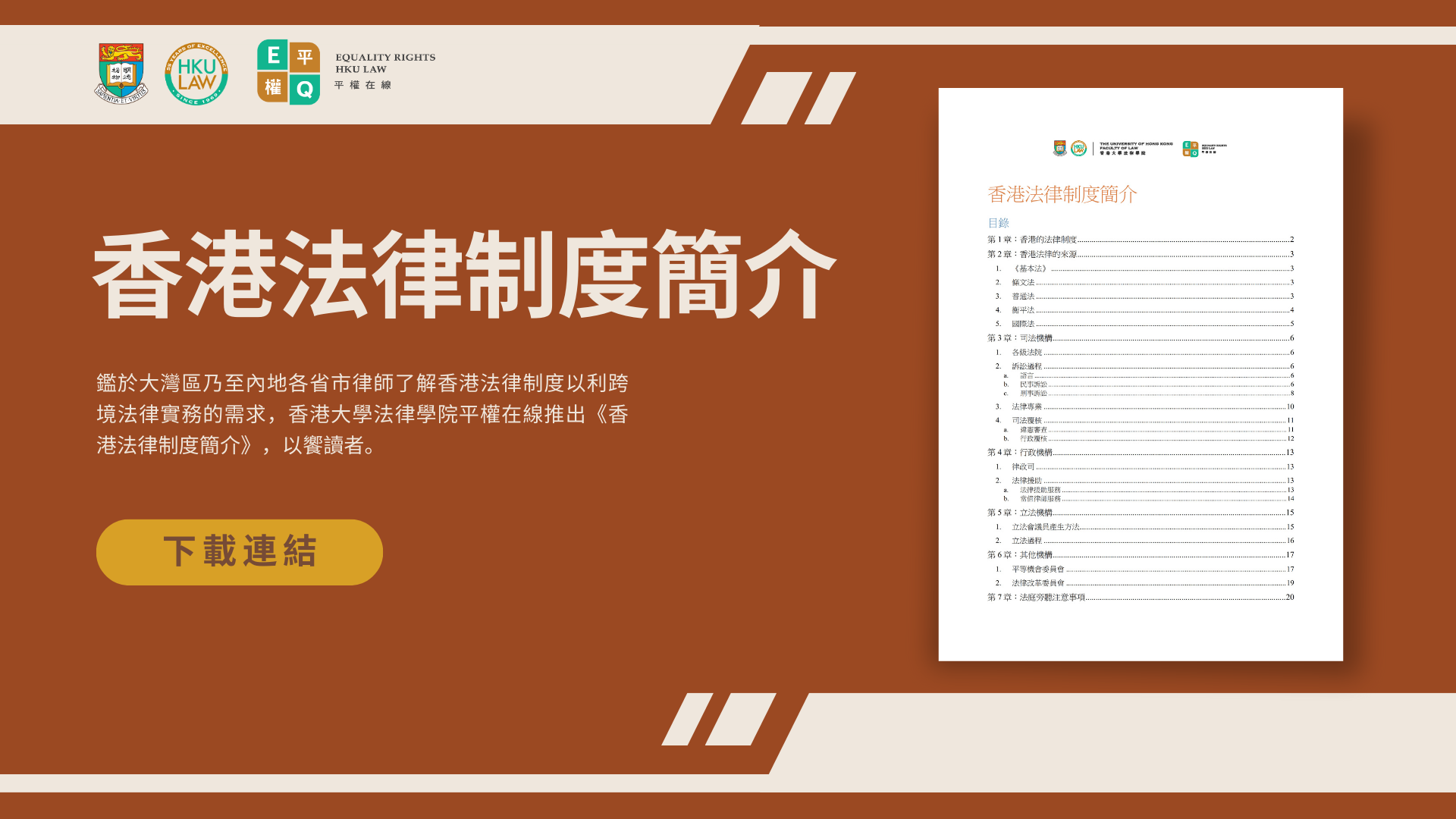Click the contents entry 第3章：司法機構
The height and width of the screenshot is (819, 1456).
pos(1141,338)
